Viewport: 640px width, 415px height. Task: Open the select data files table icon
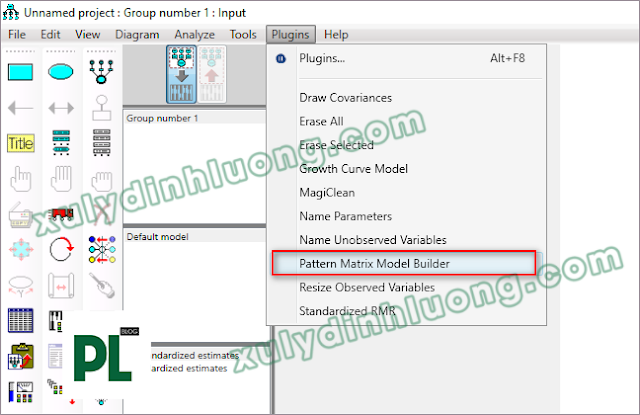pyautogui.click(x=20, y=320)
